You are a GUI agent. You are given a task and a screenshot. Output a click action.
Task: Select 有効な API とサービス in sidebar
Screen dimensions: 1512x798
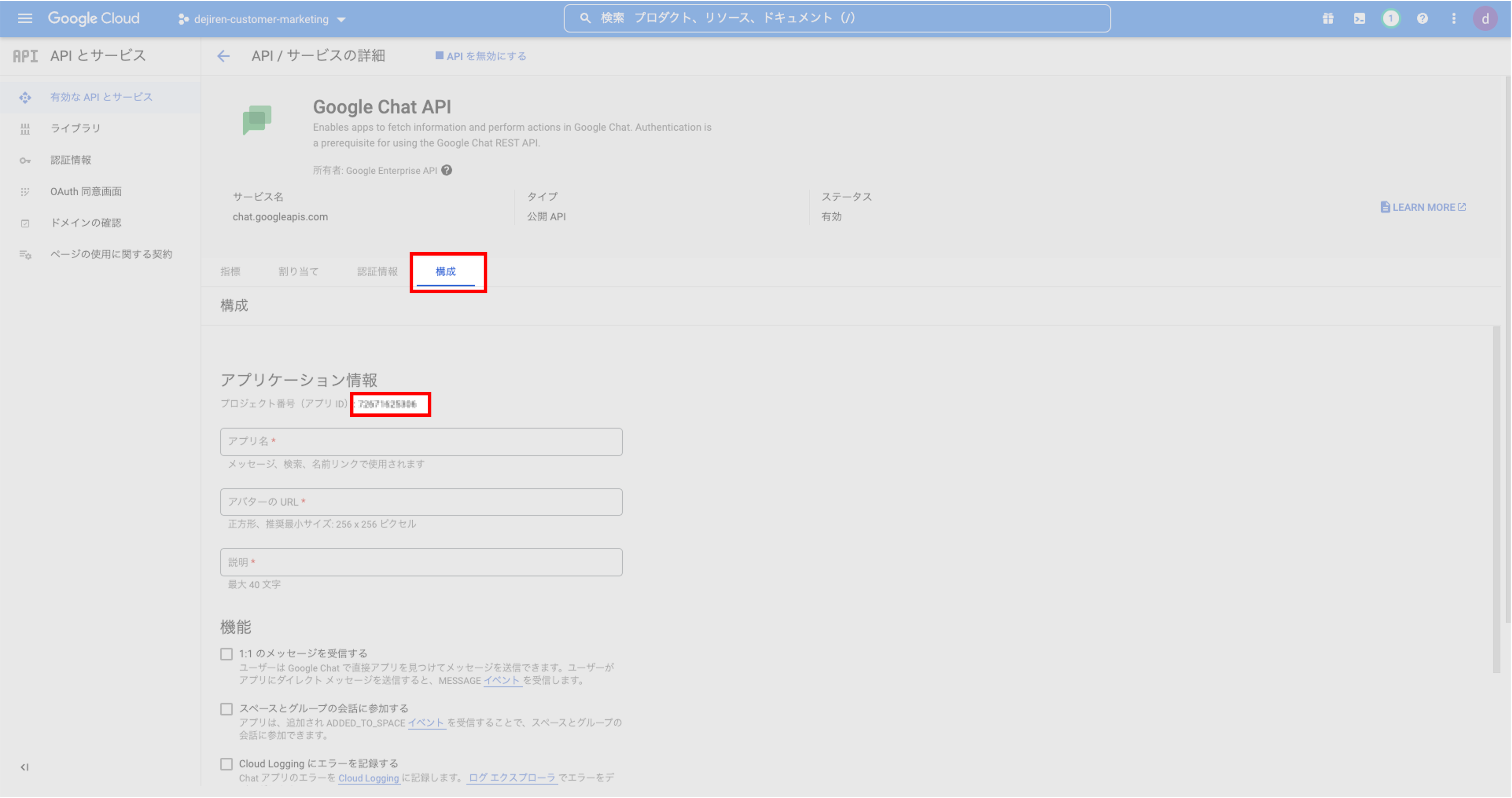(100, 97)
